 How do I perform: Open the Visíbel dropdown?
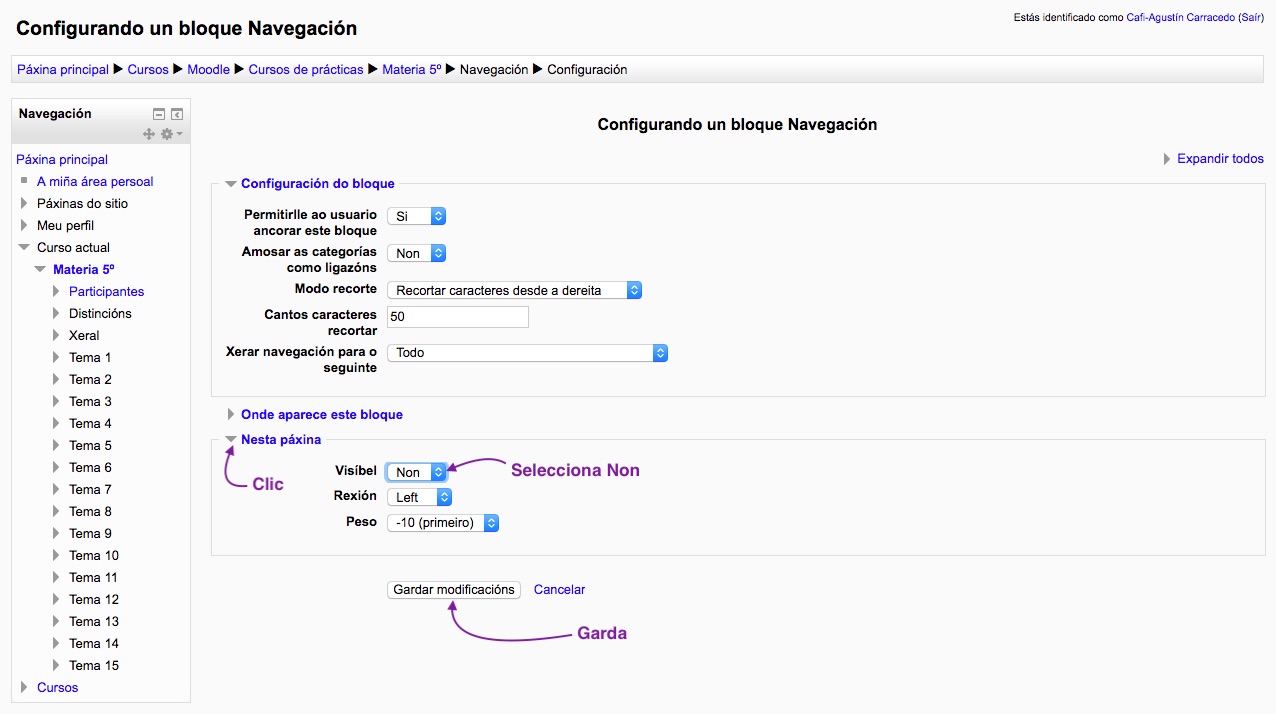click(x=416, y=472)
